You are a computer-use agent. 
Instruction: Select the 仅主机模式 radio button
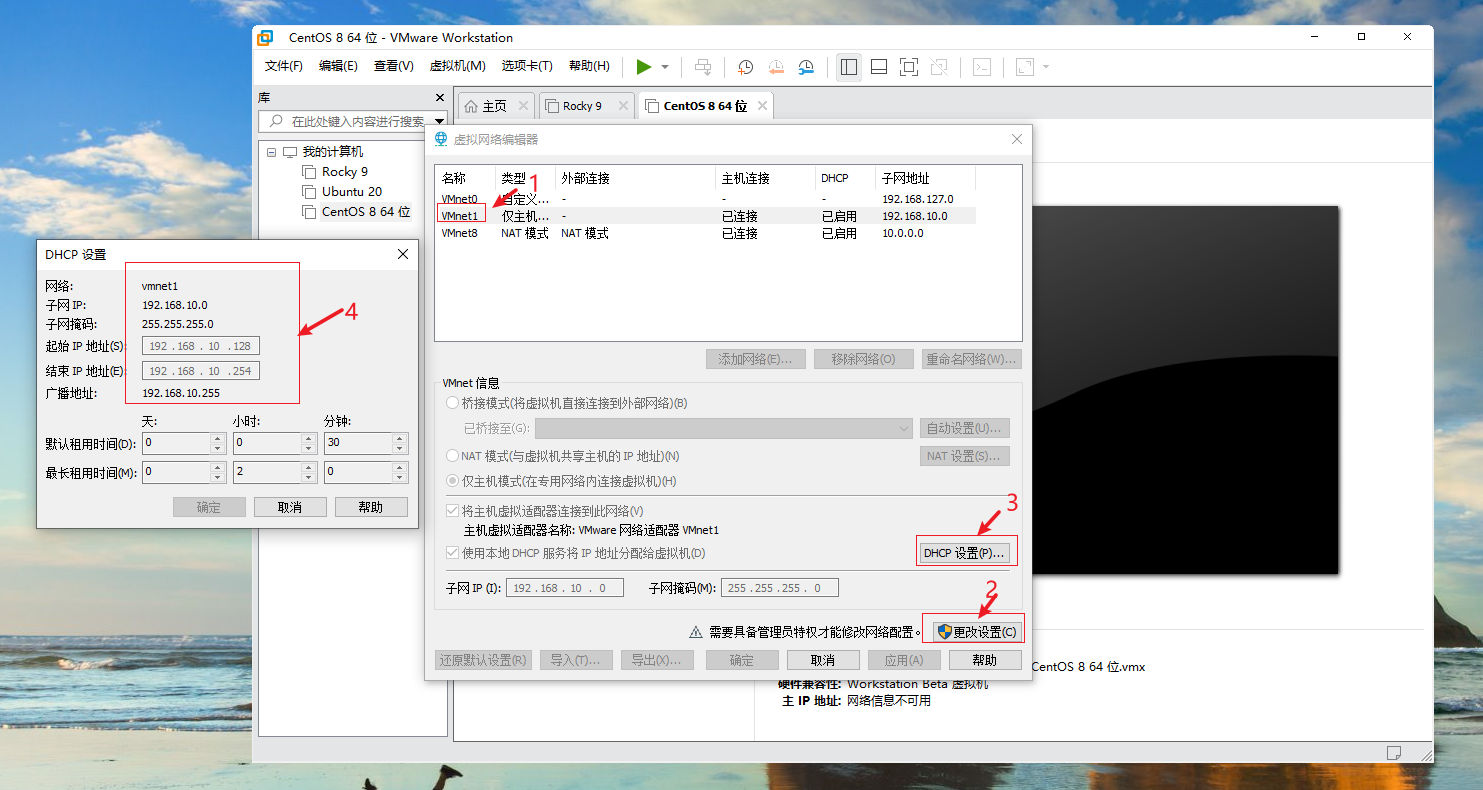[453, 481]
